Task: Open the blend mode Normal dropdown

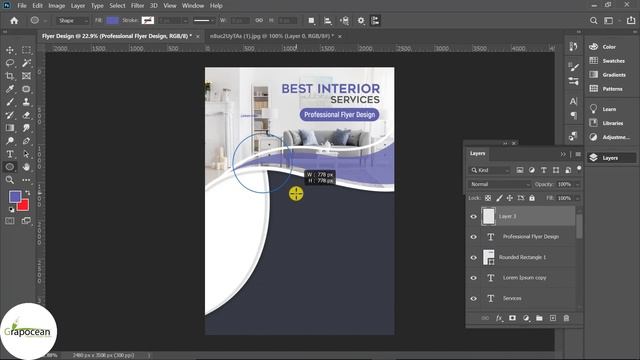Action: click(x=499, y=184)
